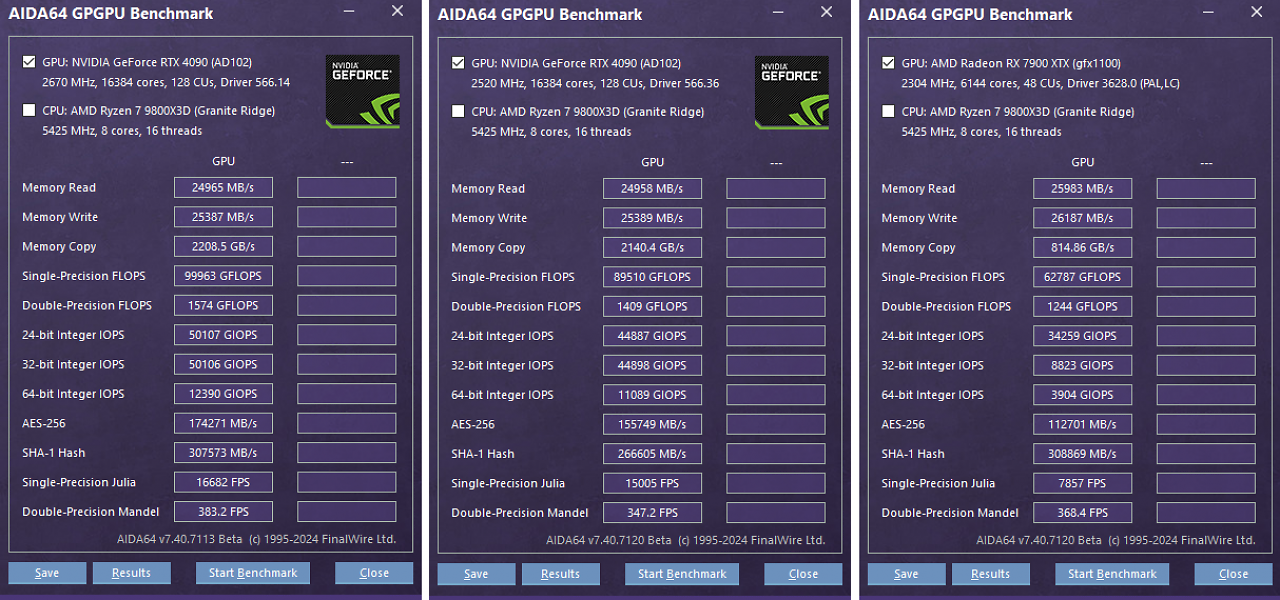Open Results in the Driver 566.14 window

(x=131, y=573)
